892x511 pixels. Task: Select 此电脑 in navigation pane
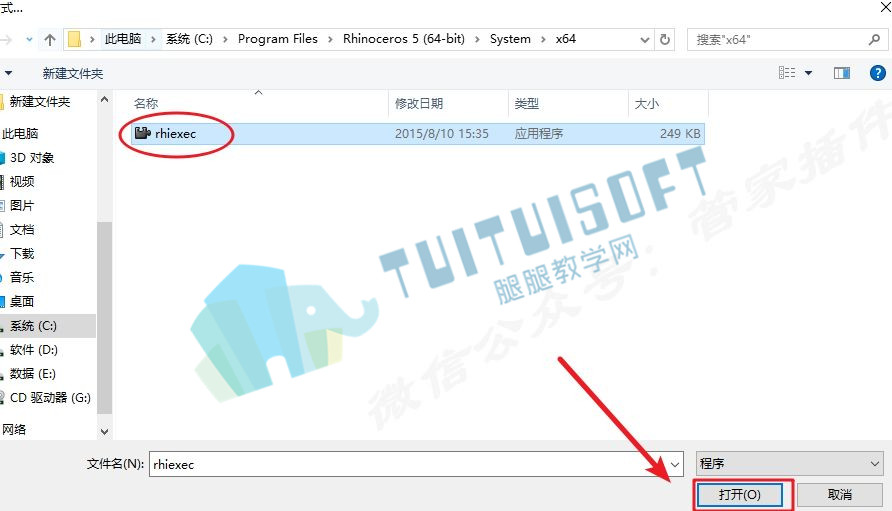click(x=20, y=133)
